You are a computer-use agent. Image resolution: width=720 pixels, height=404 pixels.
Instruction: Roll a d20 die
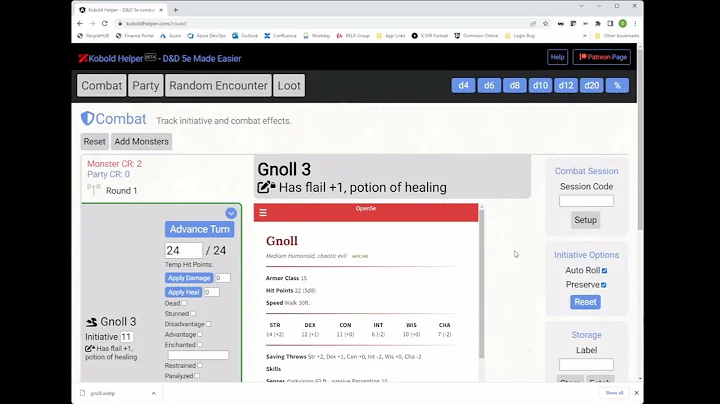591,85
